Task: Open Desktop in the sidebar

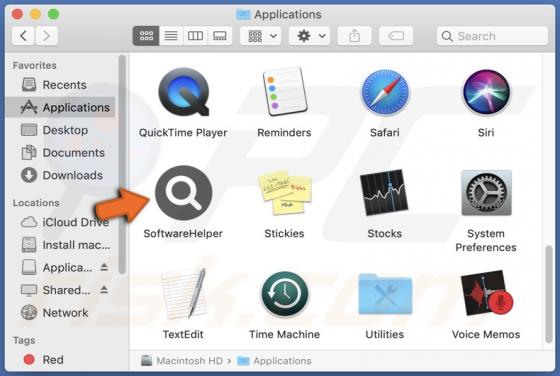Action: [x=60, y=130]
